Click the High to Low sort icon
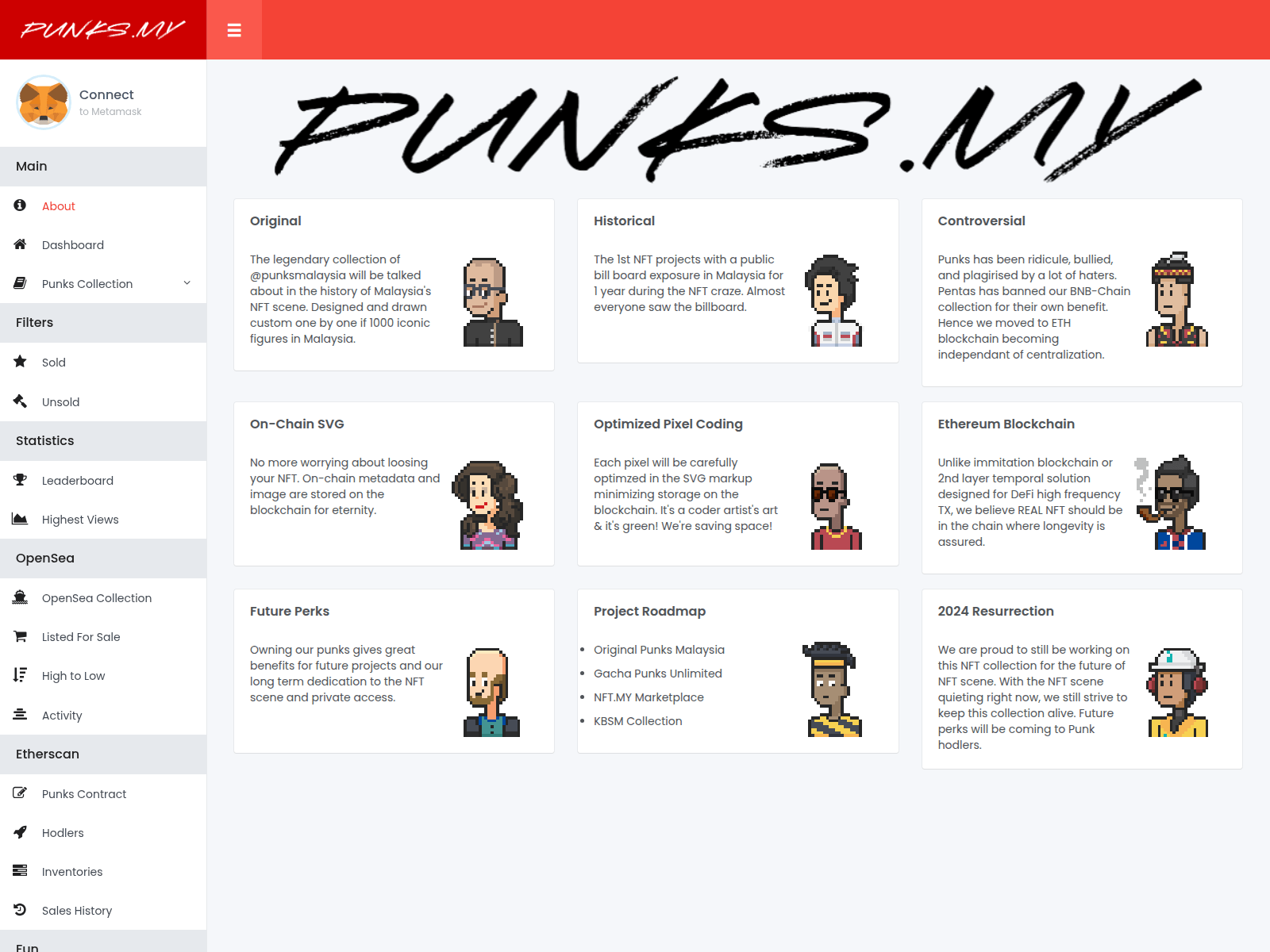The image size is (1270, 952). pyautogui.click(x=20, y=675)
